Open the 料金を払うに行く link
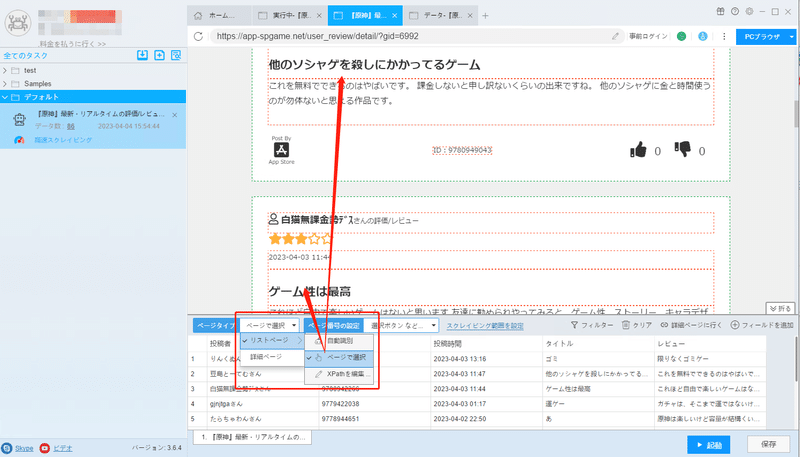The width and height of the screenshot is (800, 457). 72,44
